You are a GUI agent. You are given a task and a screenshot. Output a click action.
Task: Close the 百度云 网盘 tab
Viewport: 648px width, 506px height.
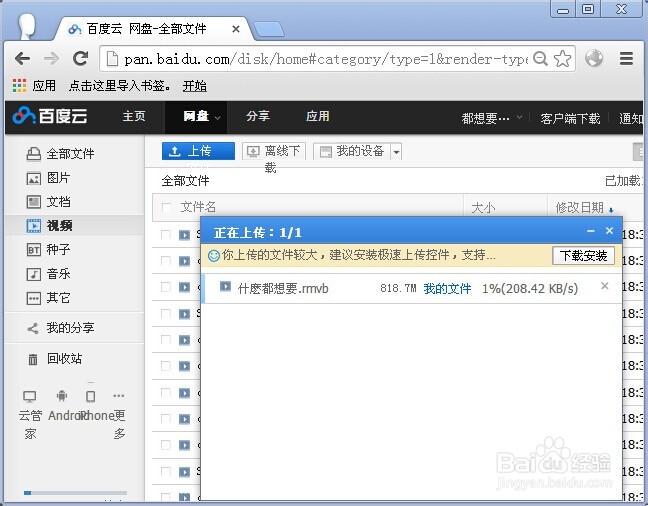click(x=236, y=29)
